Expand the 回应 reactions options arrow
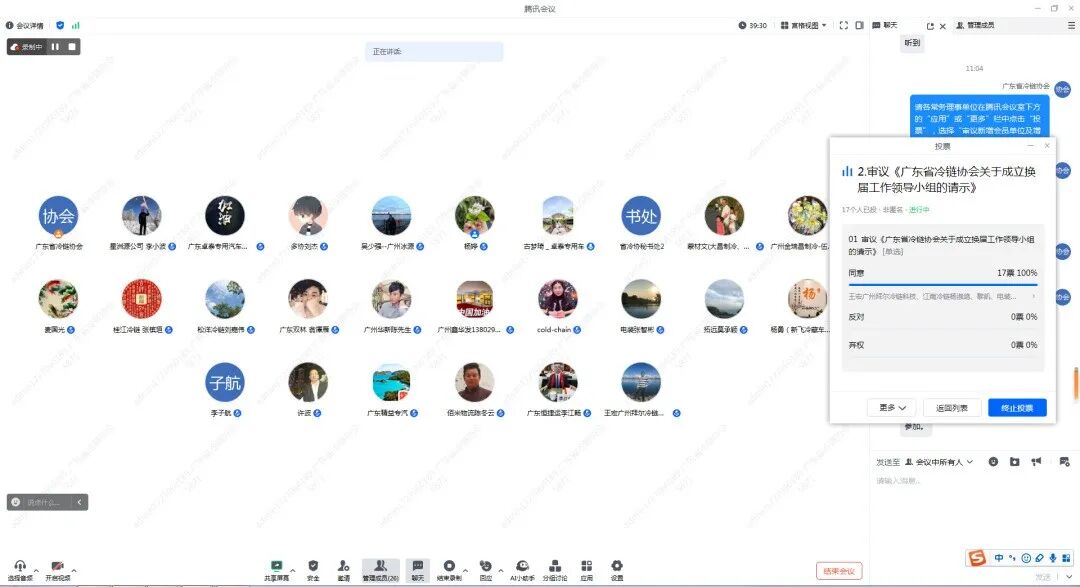1080x587 pixels. pos(500,570)
